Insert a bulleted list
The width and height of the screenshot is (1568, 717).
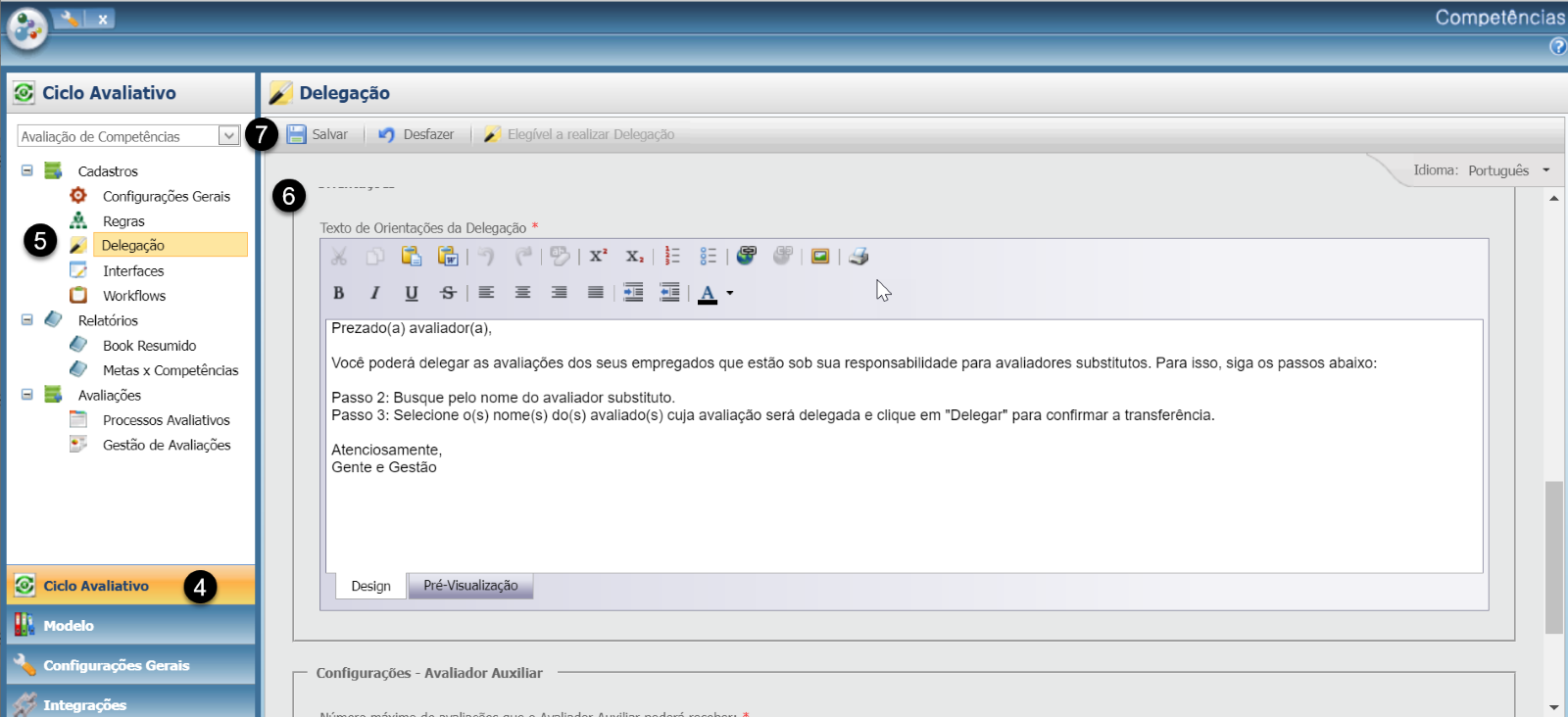coord(709,257)
